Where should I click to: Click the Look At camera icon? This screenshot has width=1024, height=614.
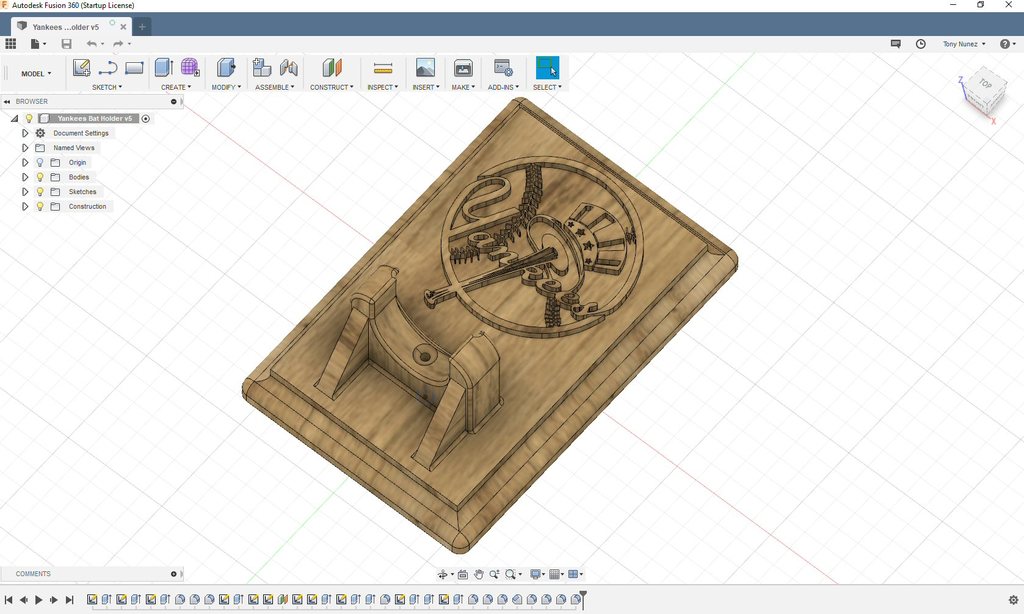[463, 574]
